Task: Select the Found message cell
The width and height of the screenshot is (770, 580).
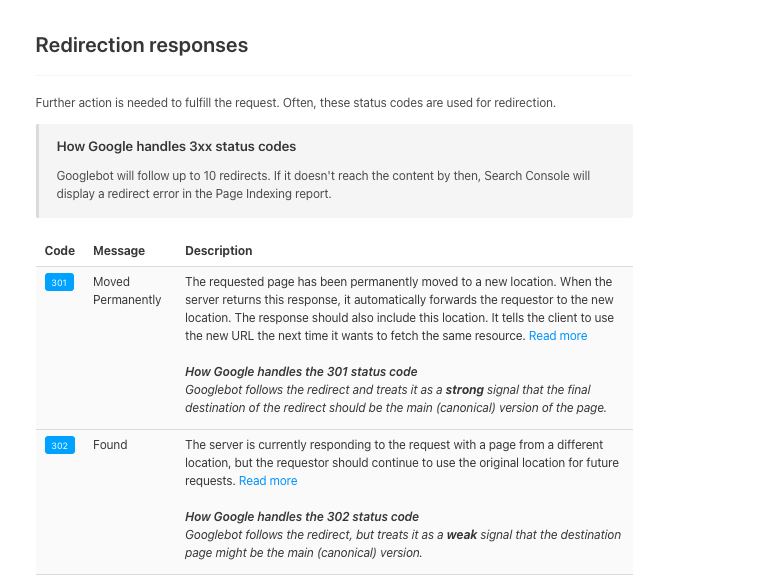Action: [110, 445]
